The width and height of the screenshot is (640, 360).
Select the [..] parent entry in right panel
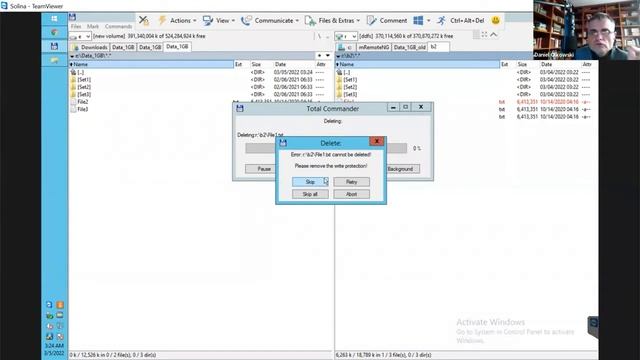pos(344,72)
